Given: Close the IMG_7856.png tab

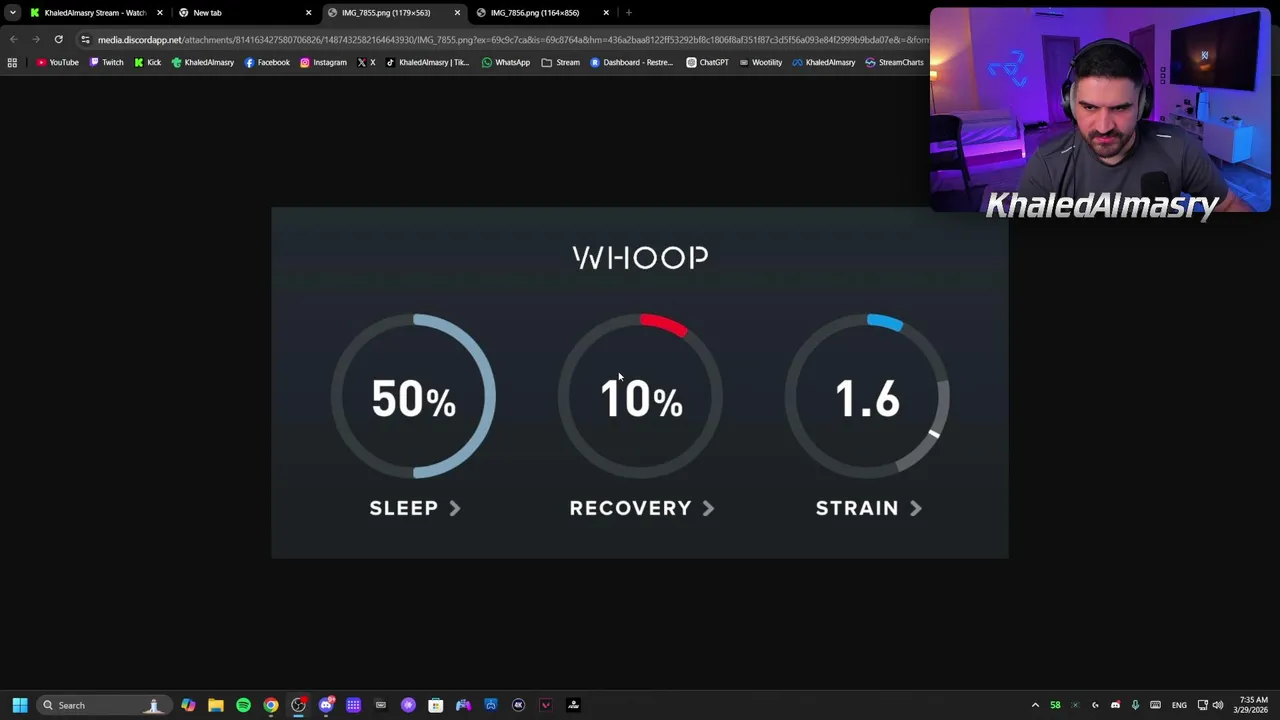Looking at the screenshot, I should pos(606,12).
